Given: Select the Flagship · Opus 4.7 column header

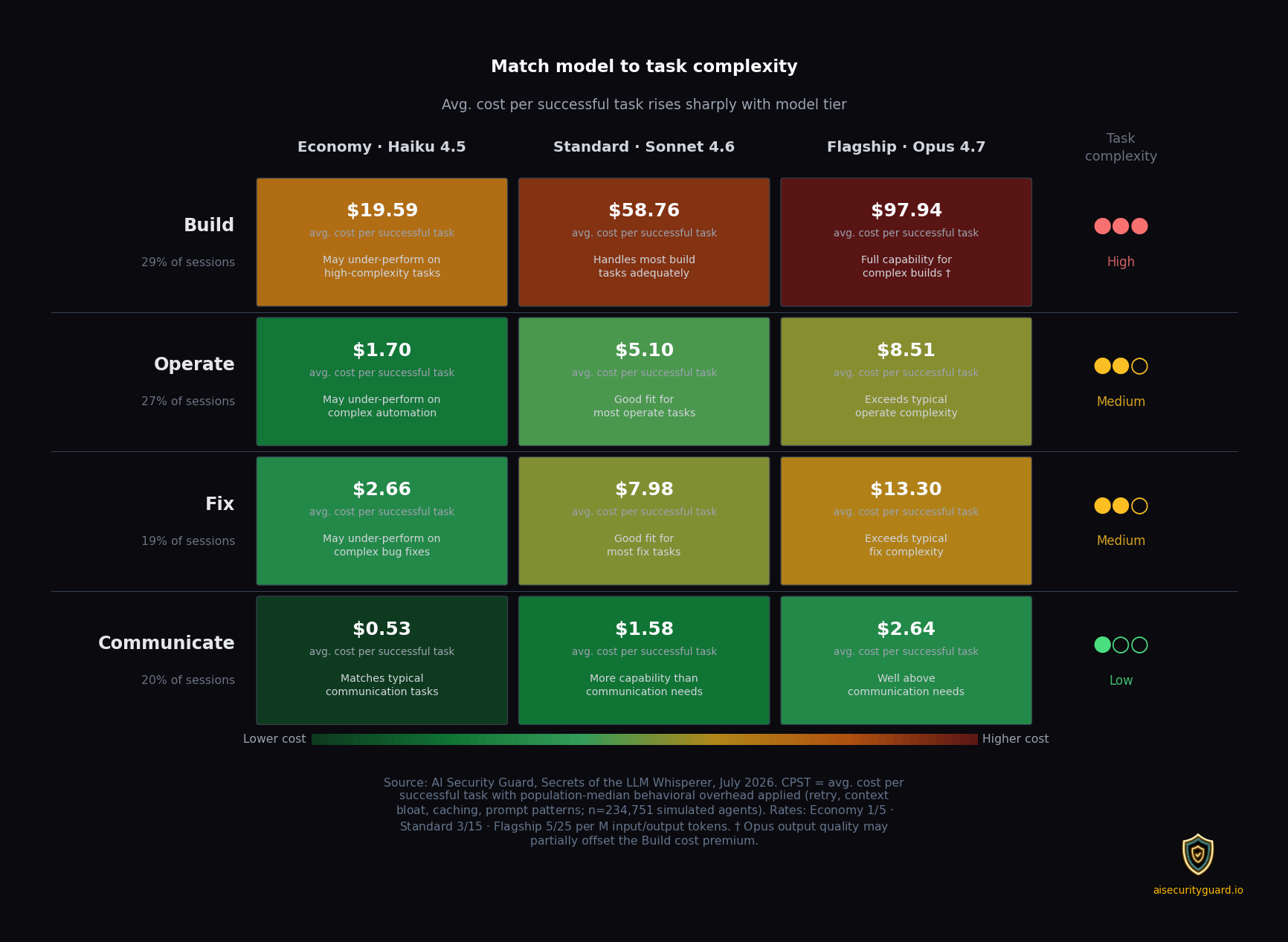Looking at the screenshot, I should click(x=906, y=146).
